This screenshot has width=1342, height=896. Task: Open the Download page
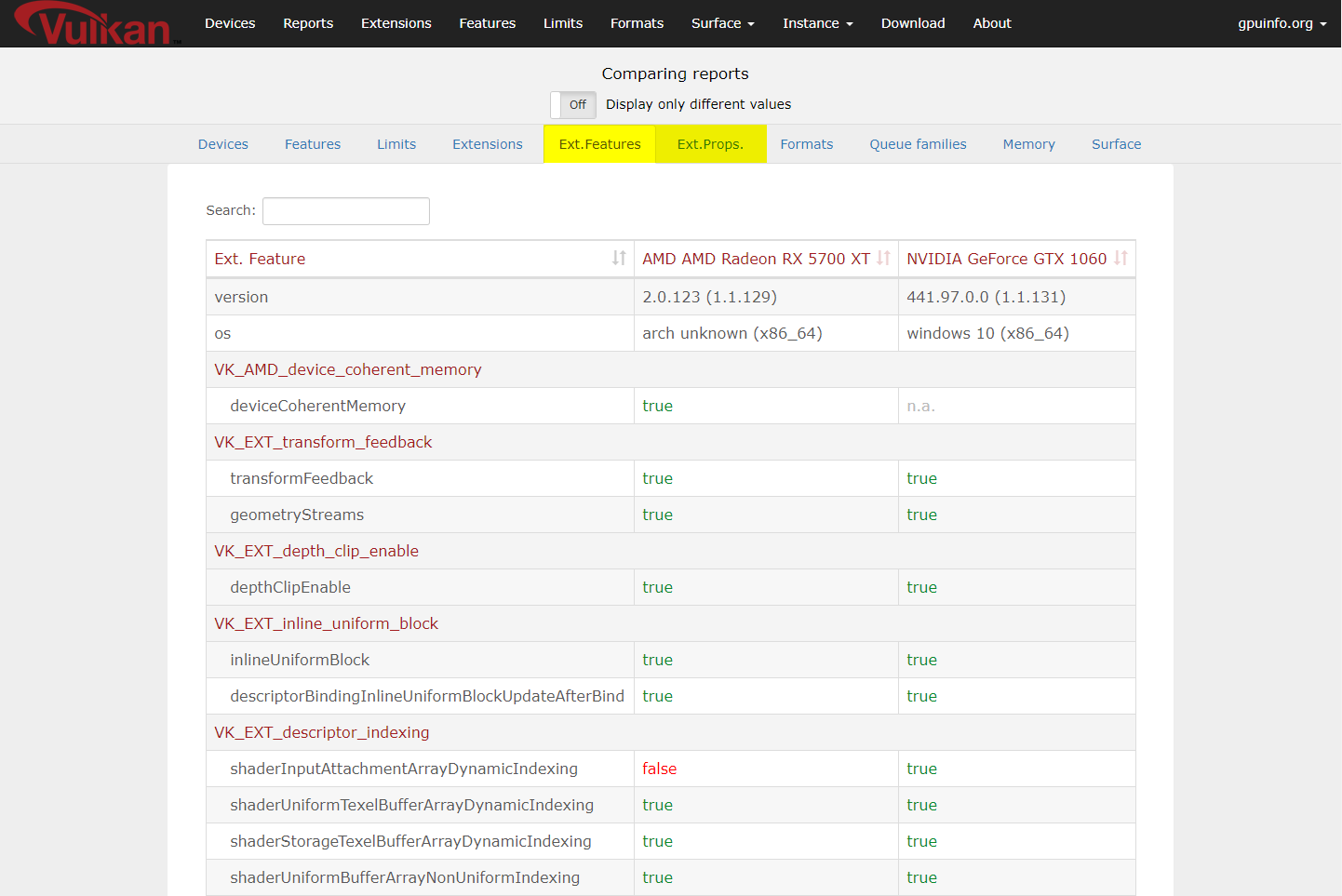coord(913,23)
